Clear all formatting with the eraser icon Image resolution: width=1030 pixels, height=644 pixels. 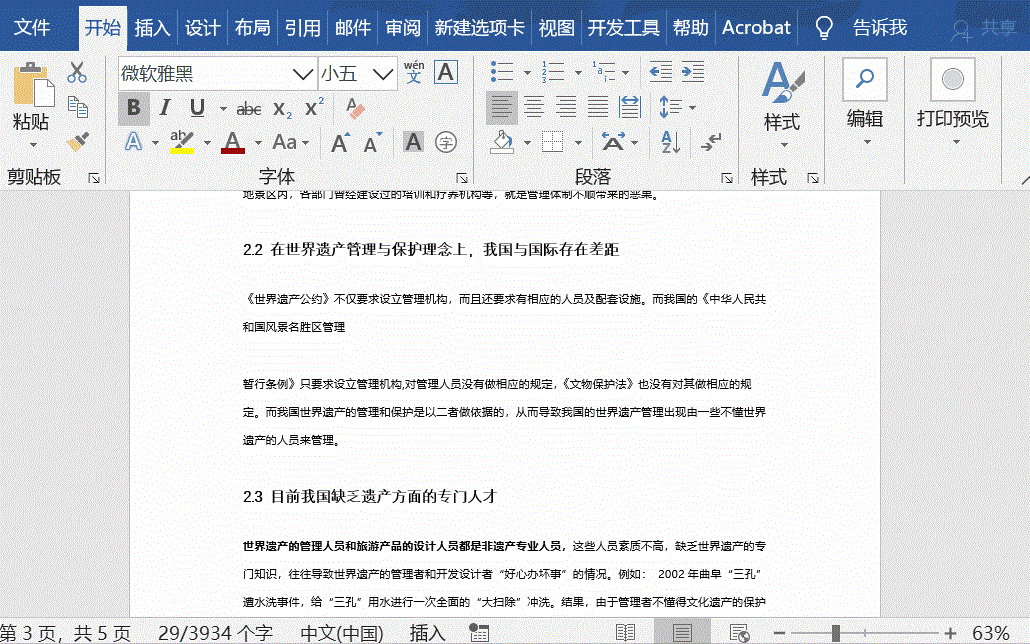(354, 108)
